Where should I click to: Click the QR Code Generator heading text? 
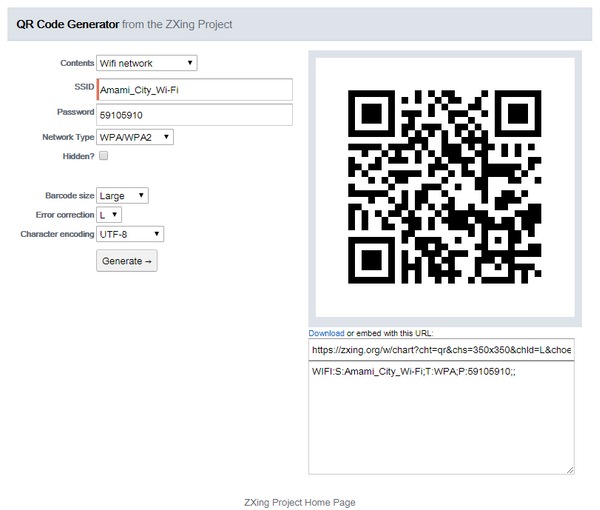click(x=68, y=24)
